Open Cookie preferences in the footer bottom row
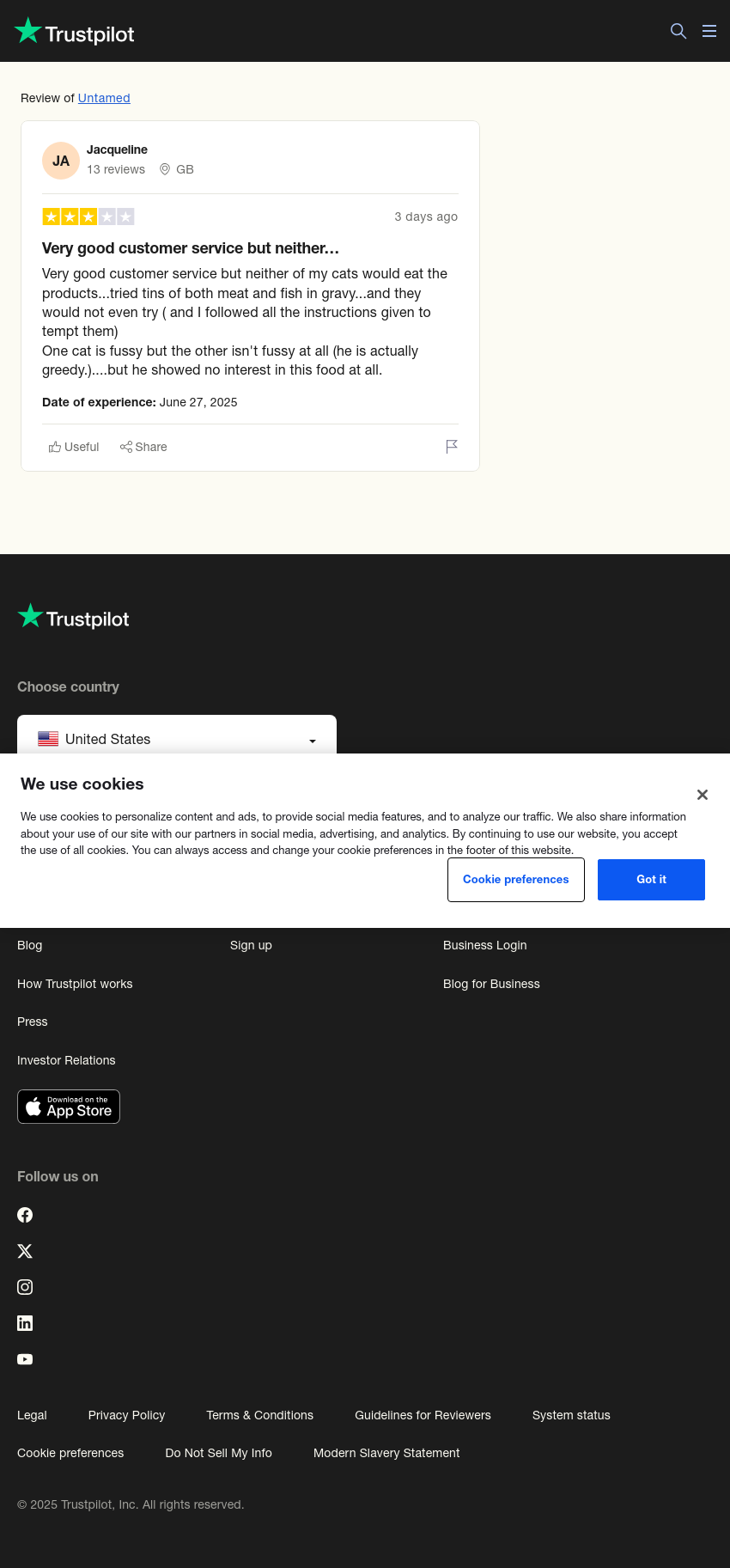Image resolution: width=730 pixels, height=1568 pixels. pos(70,1453)
